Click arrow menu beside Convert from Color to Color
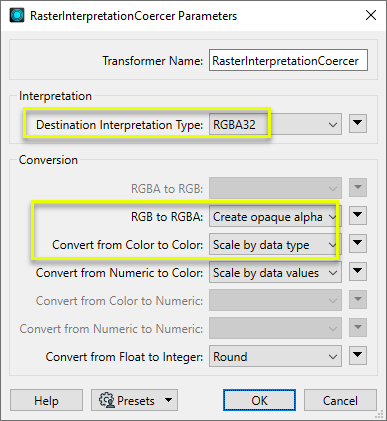This screenshot has width=387, height=421. pyautogui.click(x=358, y=243)
